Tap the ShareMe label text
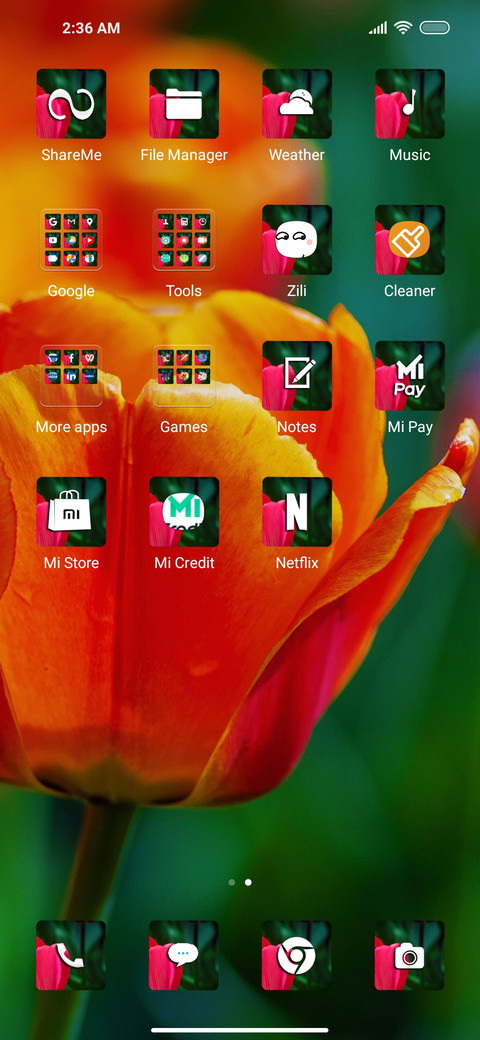The height and width of the screenshot is (1040, 480). (x=71, y=155)
